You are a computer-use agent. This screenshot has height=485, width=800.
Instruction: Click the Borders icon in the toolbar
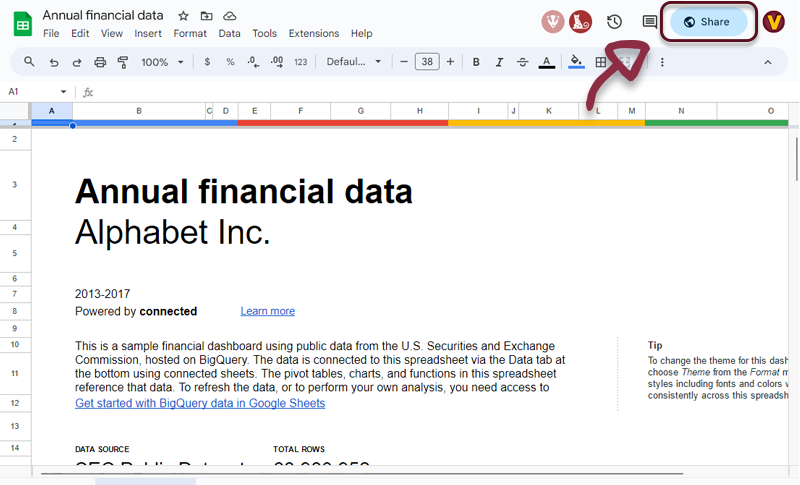pyautogui.click(x=601, y=62)
